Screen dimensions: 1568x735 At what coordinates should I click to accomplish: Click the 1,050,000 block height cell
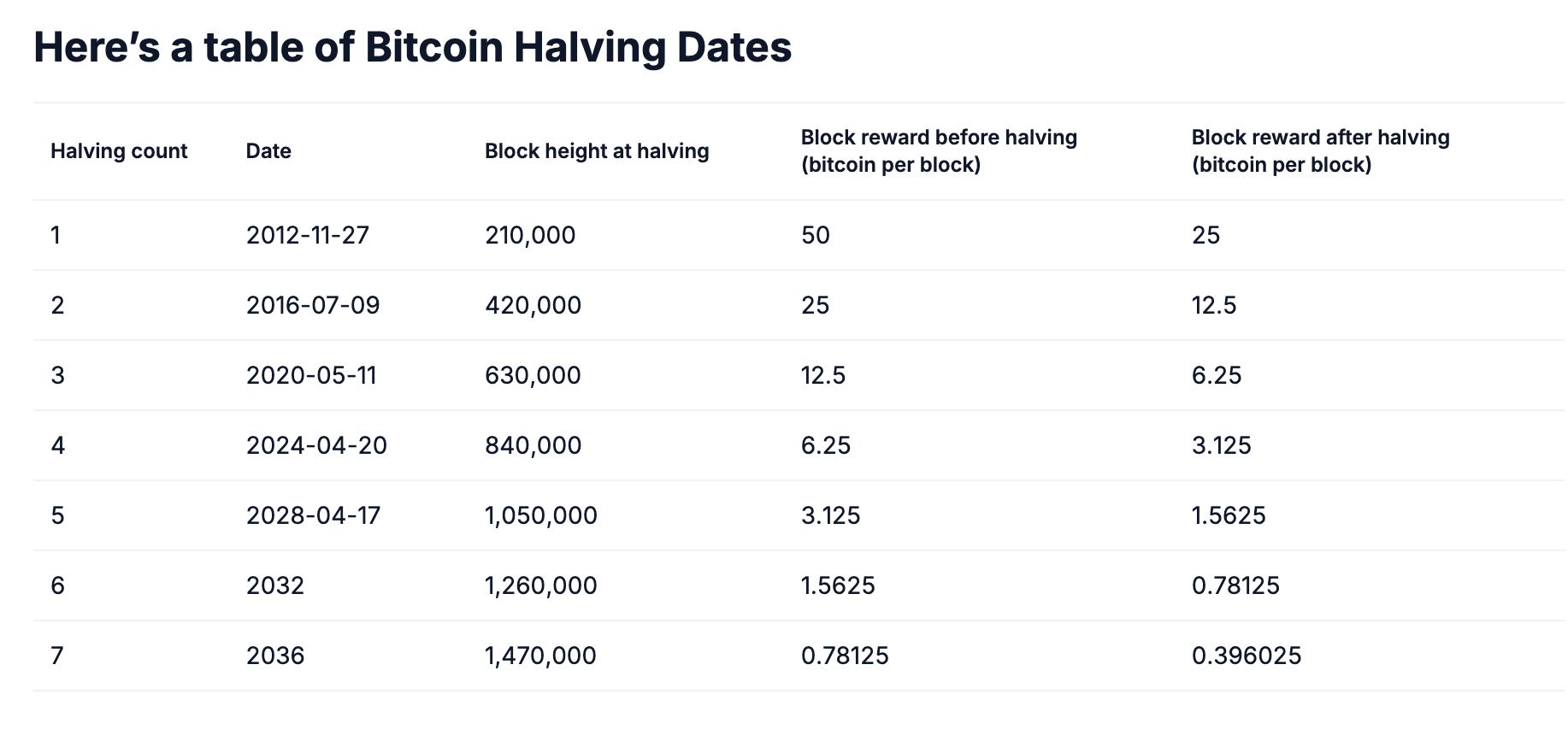pos(541,515)
